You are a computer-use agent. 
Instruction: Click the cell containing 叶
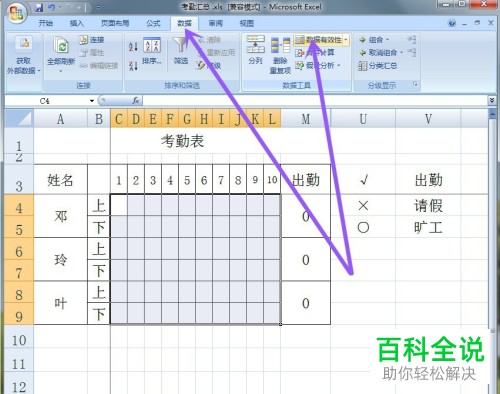[60, 303]
